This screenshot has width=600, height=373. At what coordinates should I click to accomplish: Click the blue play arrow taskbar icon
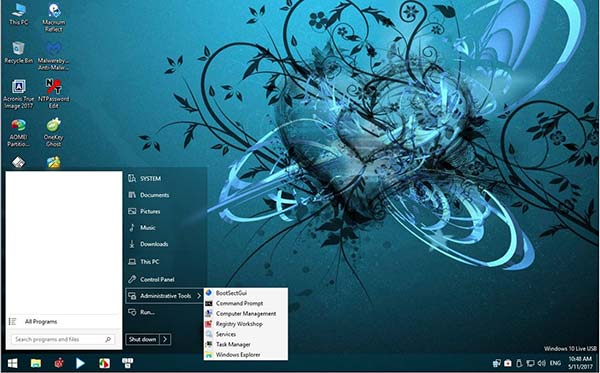click(x=80, y=363)
